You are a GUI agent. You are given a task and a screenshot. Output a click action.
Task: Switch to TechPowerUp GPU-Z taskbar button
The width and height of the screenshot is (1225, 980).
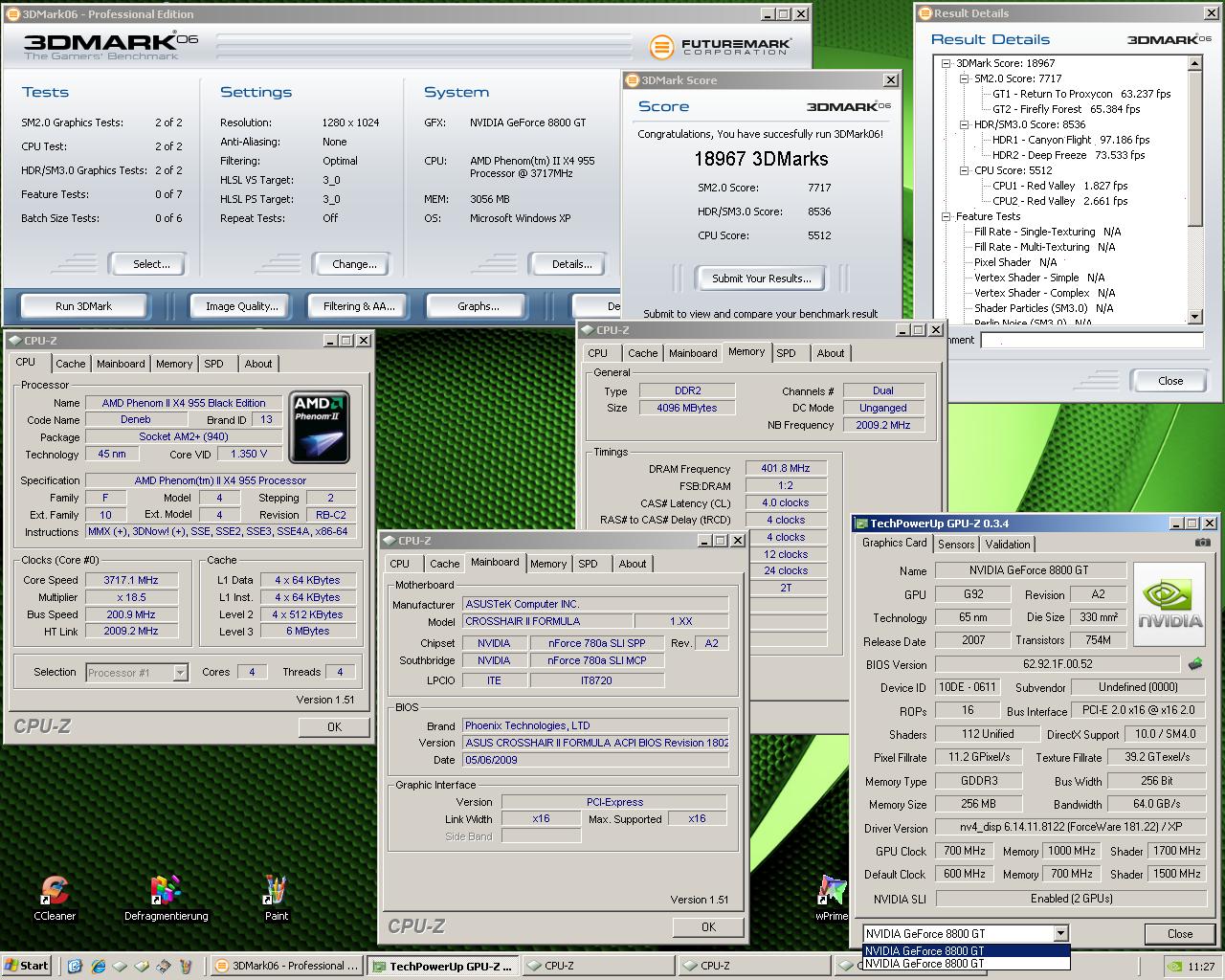coord(444,967)
